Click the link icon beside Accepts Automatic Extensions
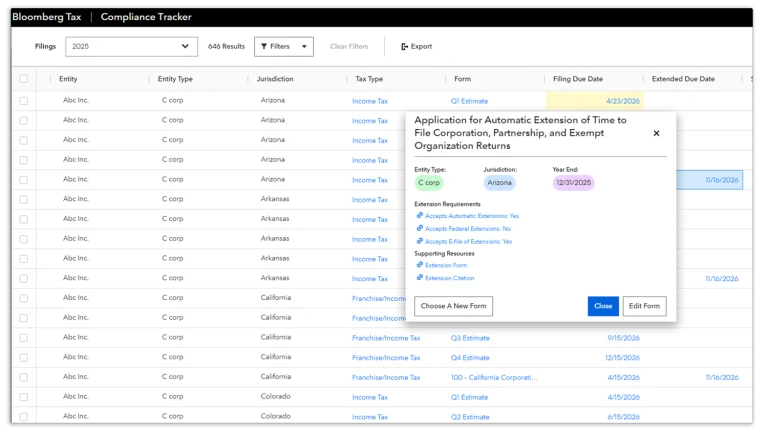The height and width of the screenshot is (432, 768). [419, 216]
